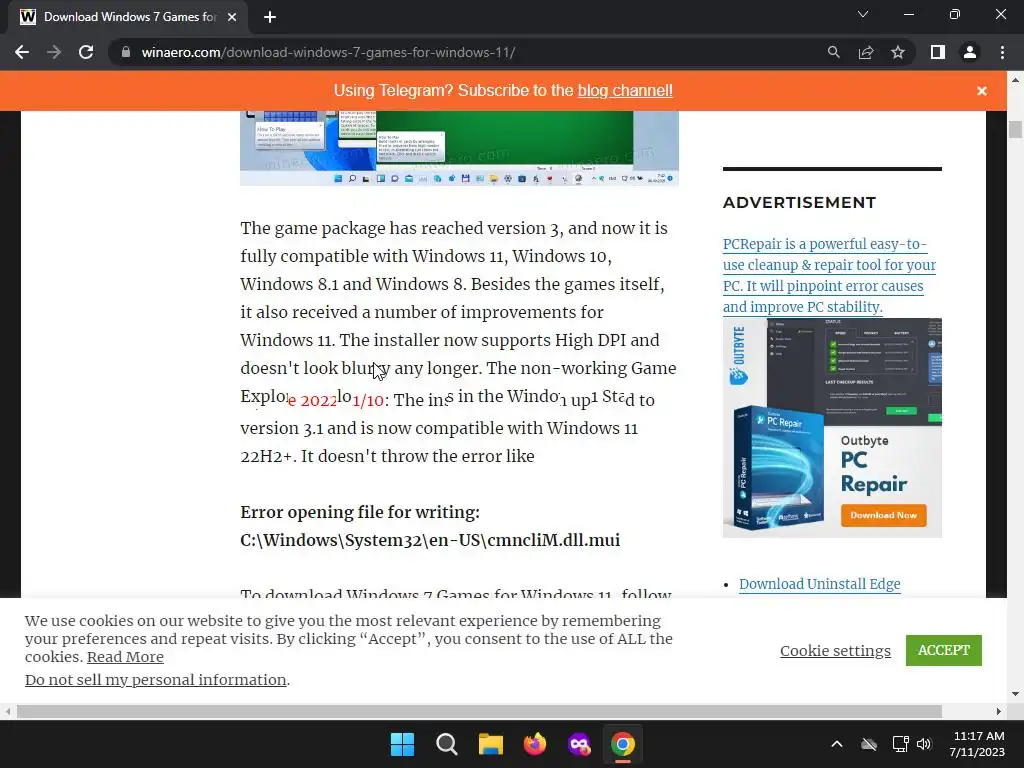The width and height of the screenshot is (1024, 768).
Task: Accept cookies with the ACCEPT button
Action: [943, 650]
